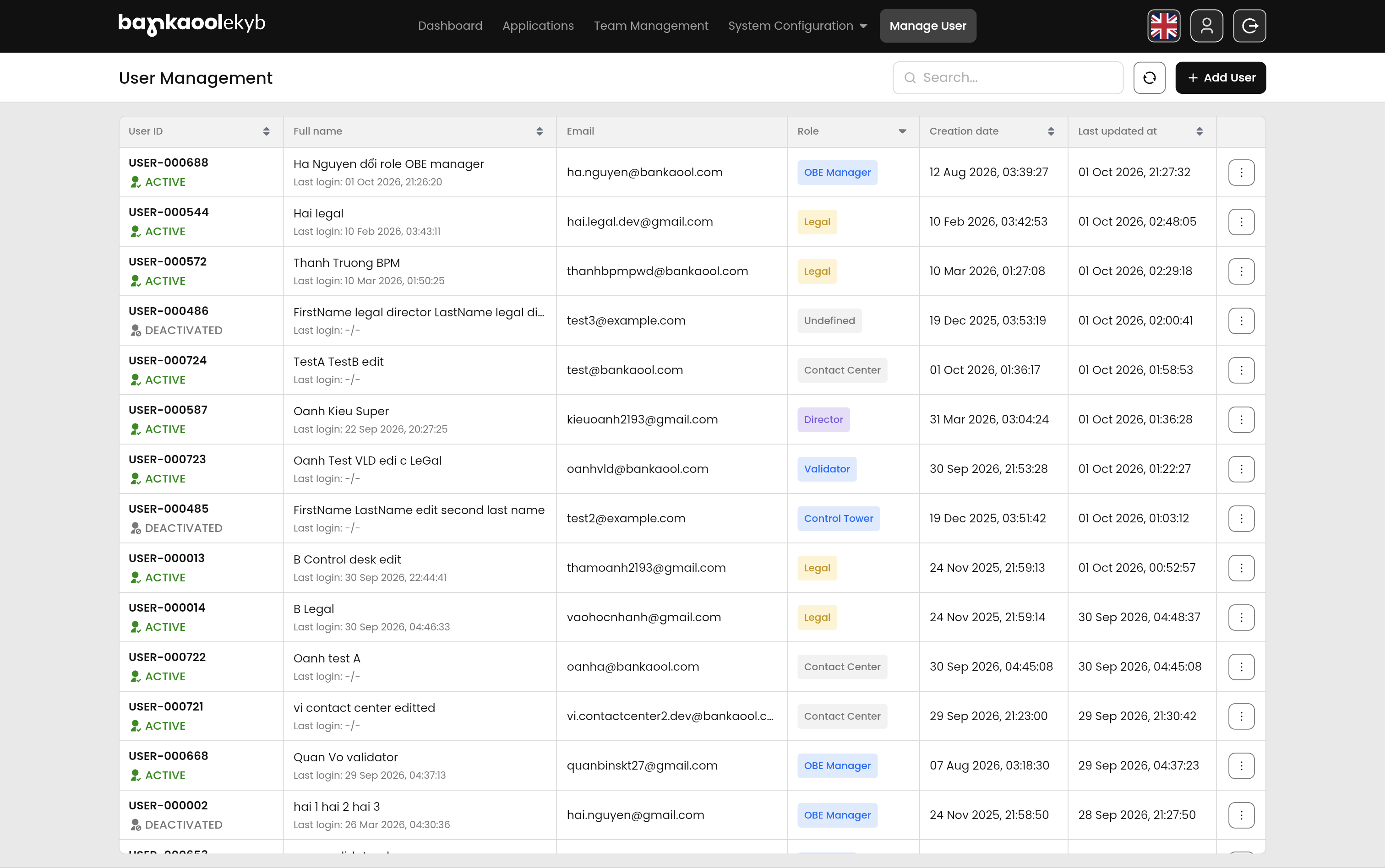Open actions menu for USER-000723
The width and height of the screenshot is (1385, 868).
click(x=1241, y=469)
